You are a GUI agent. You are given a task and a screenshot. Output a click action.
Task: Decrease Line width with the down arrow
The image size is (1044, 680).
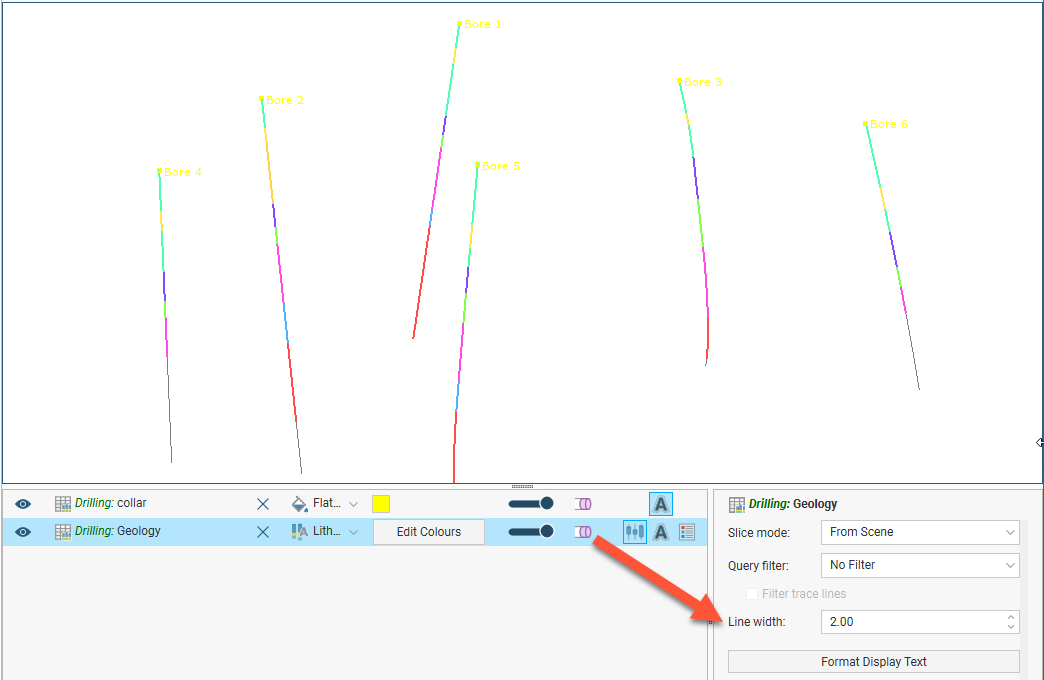point(1011,627)
